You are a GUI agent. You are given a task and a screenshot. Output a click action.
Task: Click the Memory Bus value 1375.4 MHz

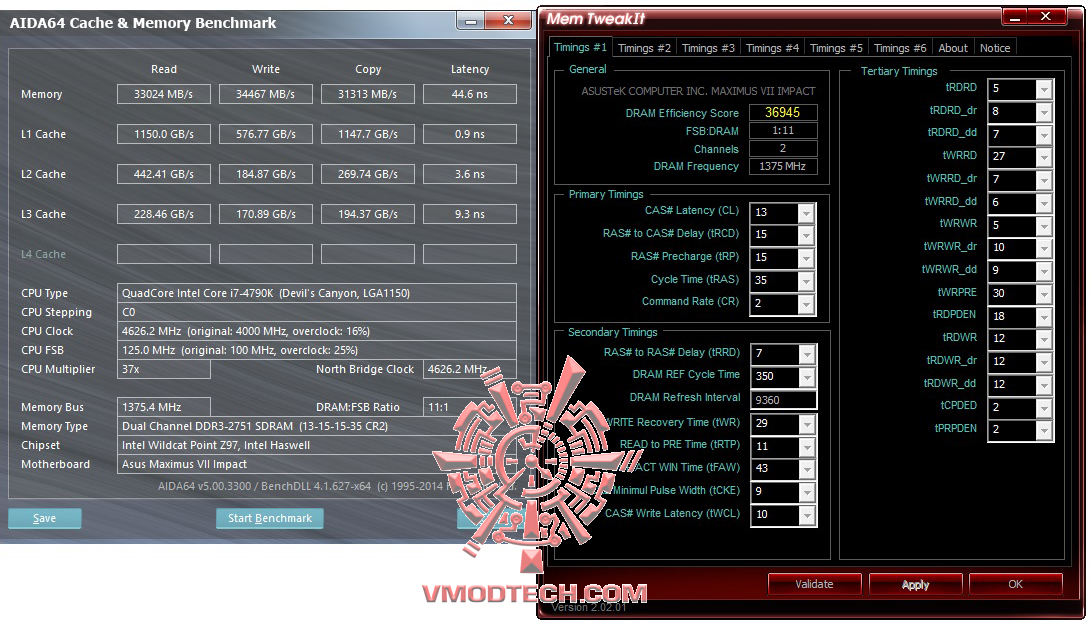click(163, 407)
